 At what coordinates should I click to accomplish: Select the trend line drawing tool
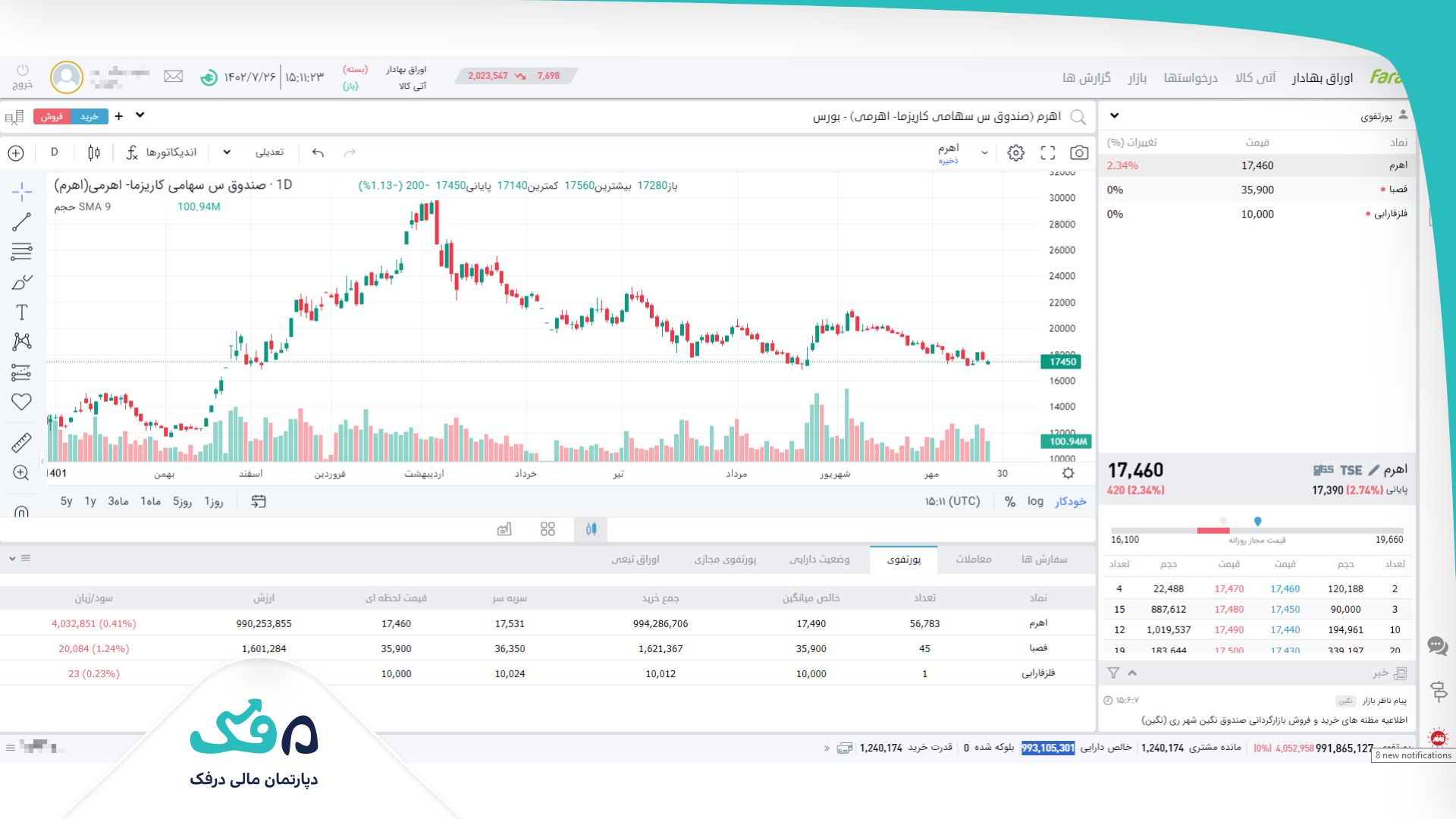click(21, 221)
